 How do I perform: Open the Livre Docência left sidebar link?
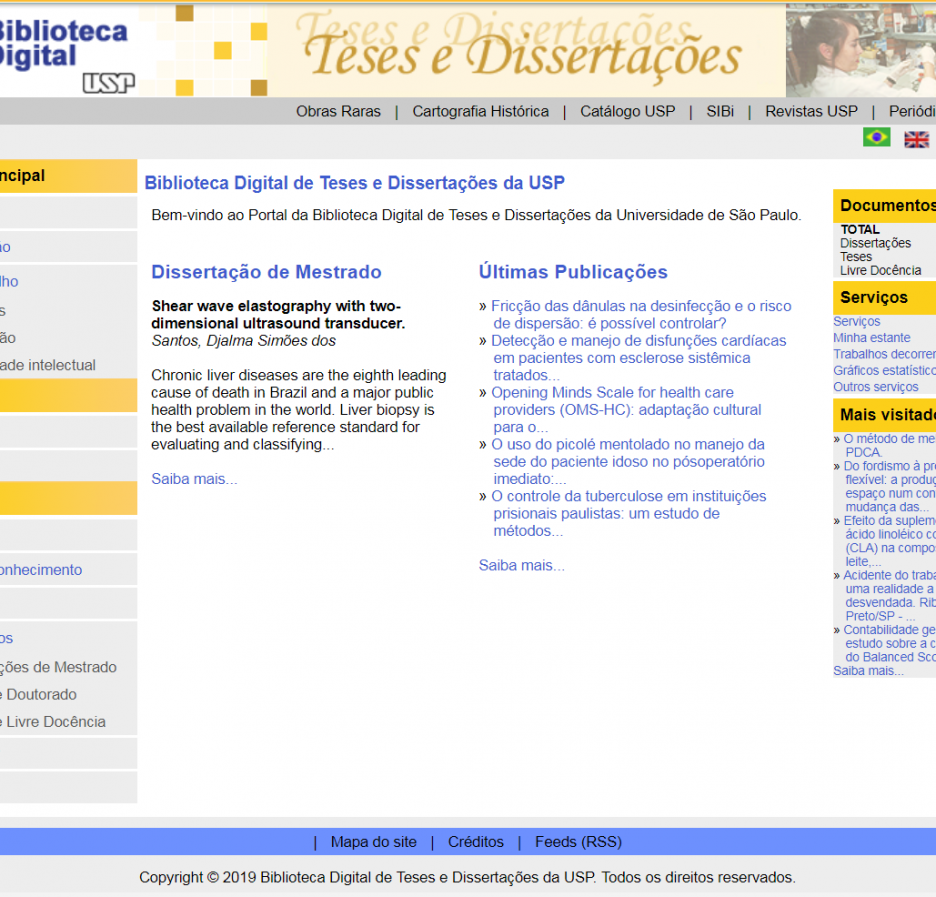(53, 722)
